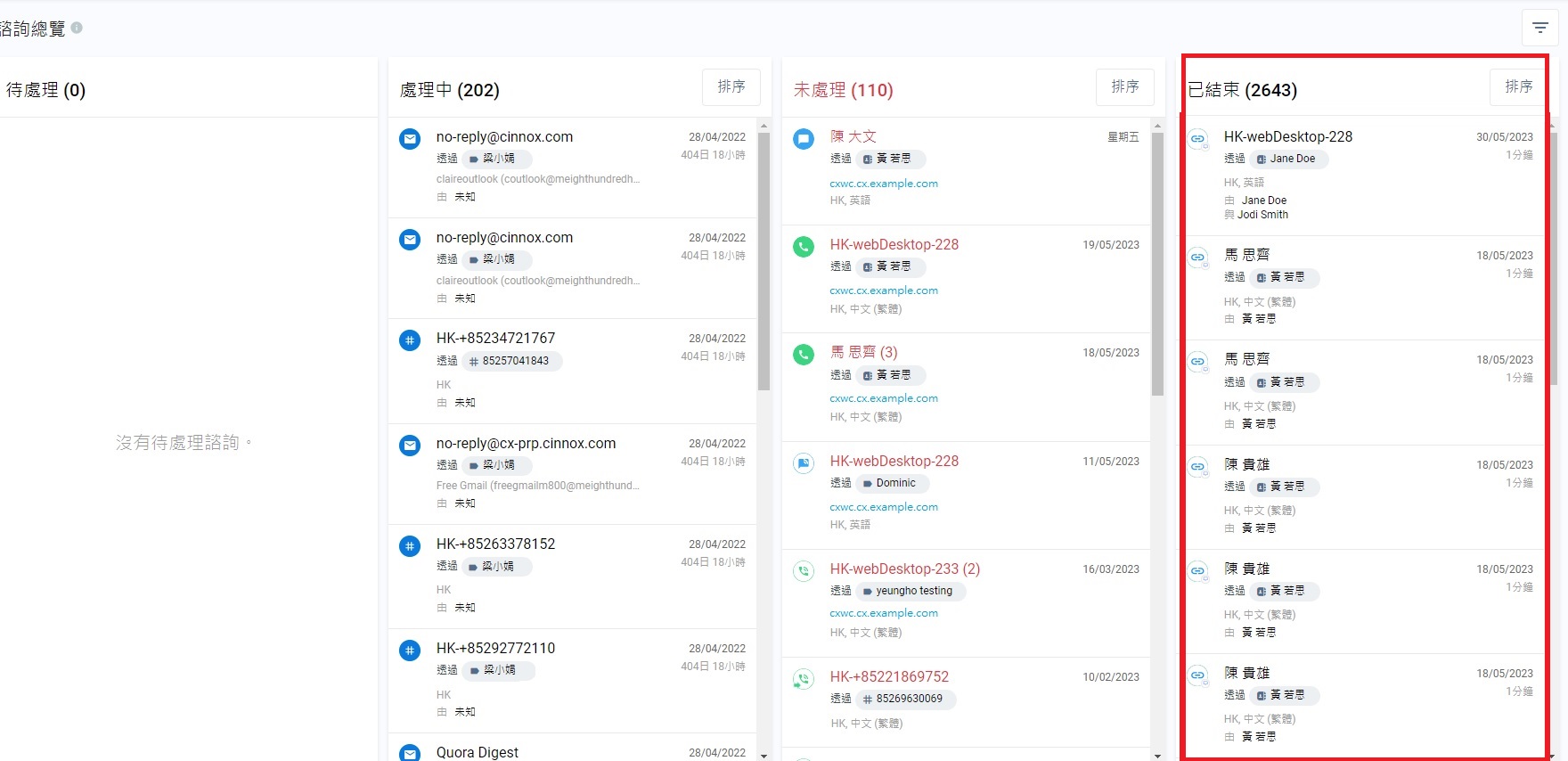Open cxwc.cx.example.com link under 馬 思齊 (3)

[x=884, y=398]
